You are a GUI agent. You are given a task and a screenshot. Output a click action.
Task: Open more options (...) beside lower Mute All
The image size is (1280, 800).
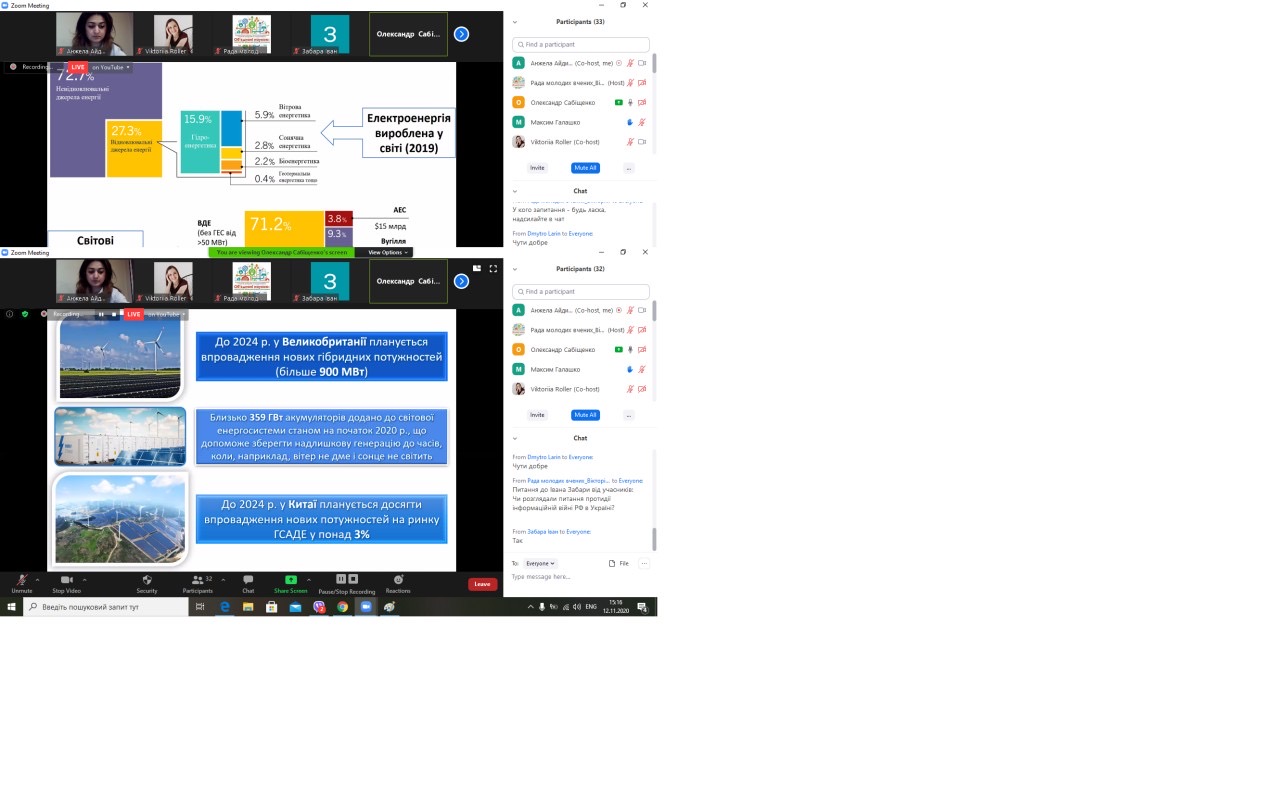pos(628,415)
